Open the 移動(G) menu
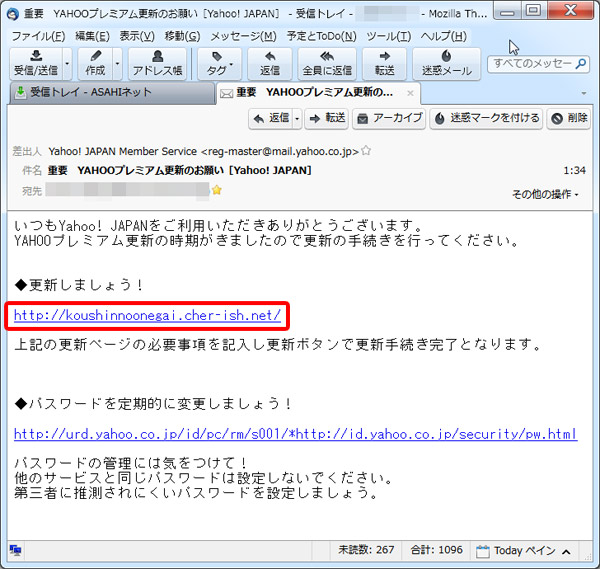600x569 pixels. tap(182, 36)
